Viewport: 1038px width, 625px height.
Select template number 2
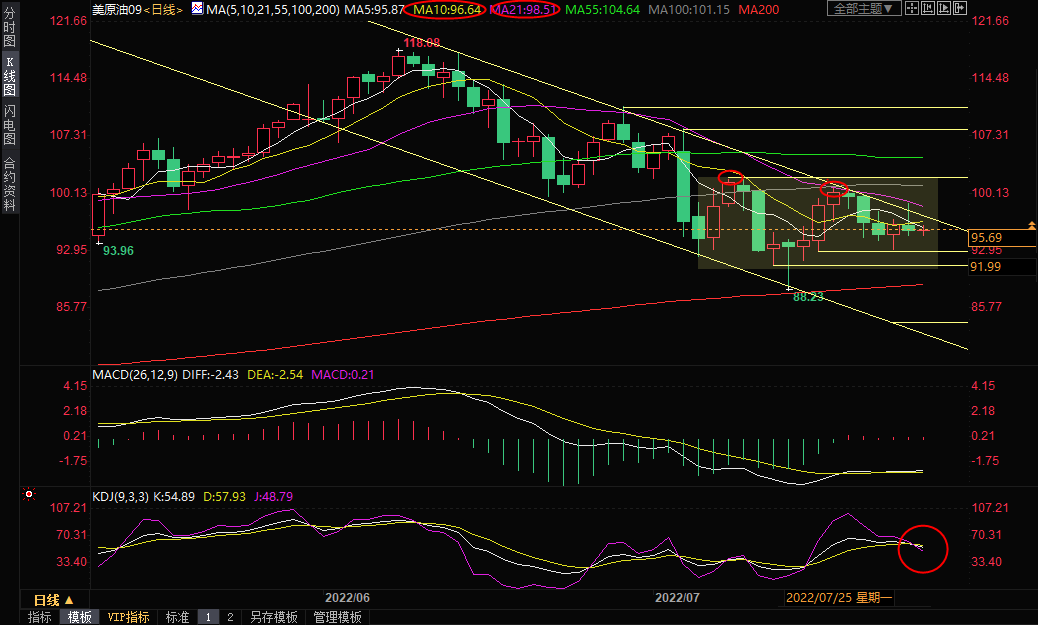pos(229,617)
